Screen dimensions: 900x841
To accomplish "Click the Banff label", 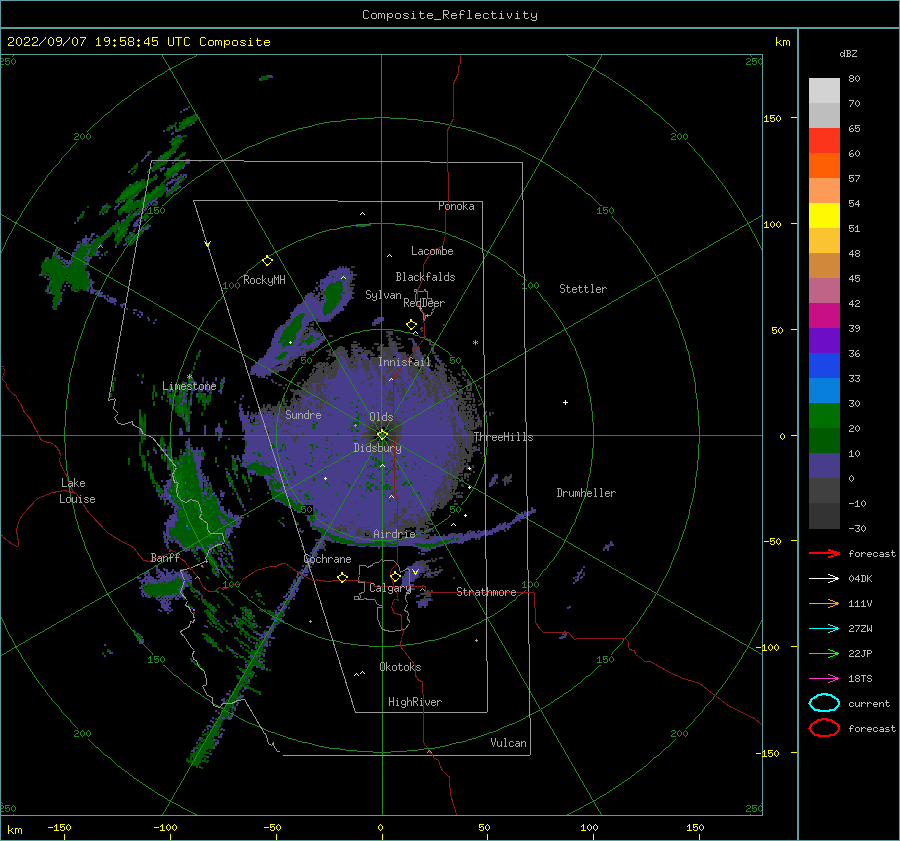I will 165,558.
